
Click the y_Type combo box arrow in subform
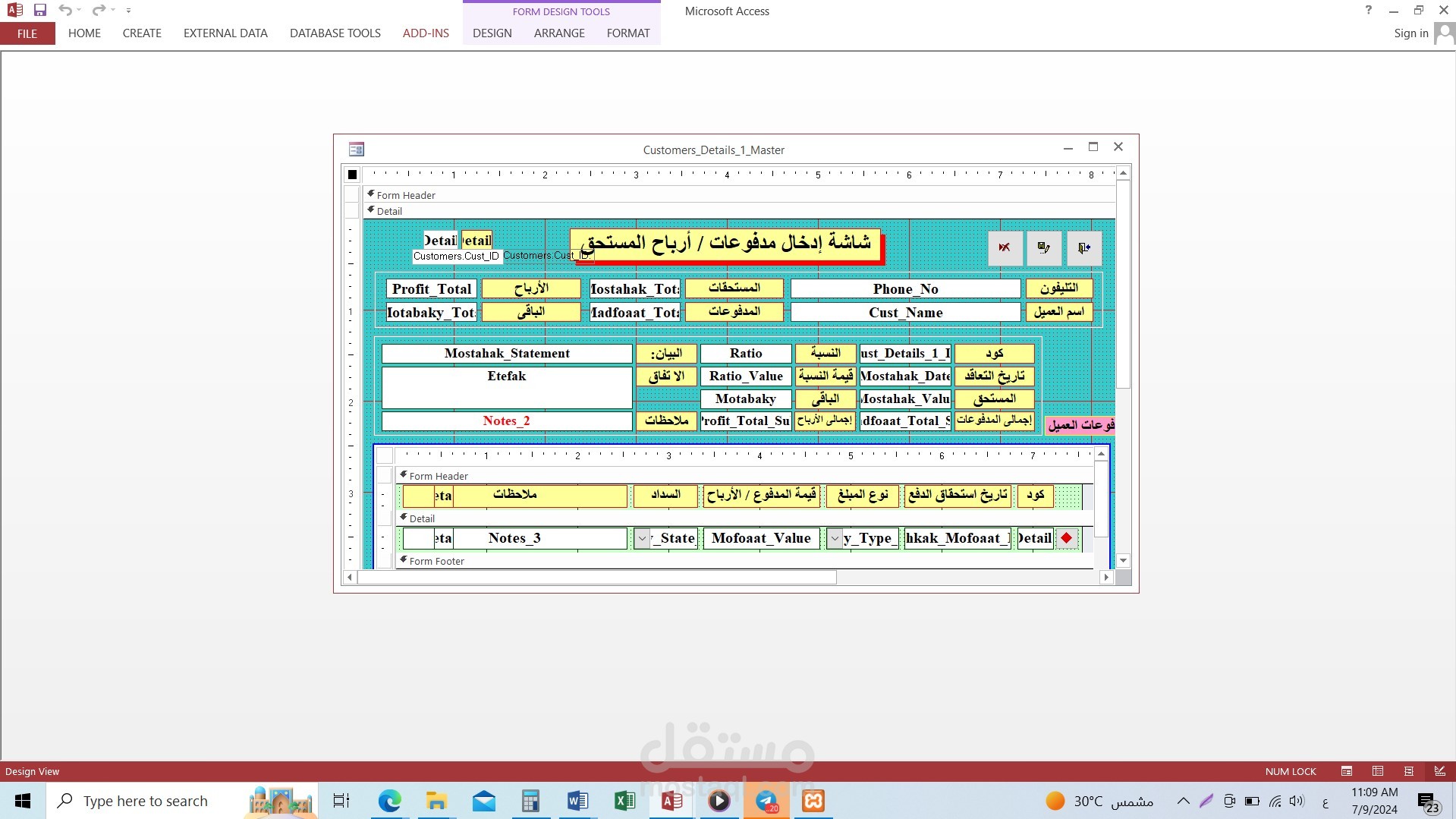point(835,538)
